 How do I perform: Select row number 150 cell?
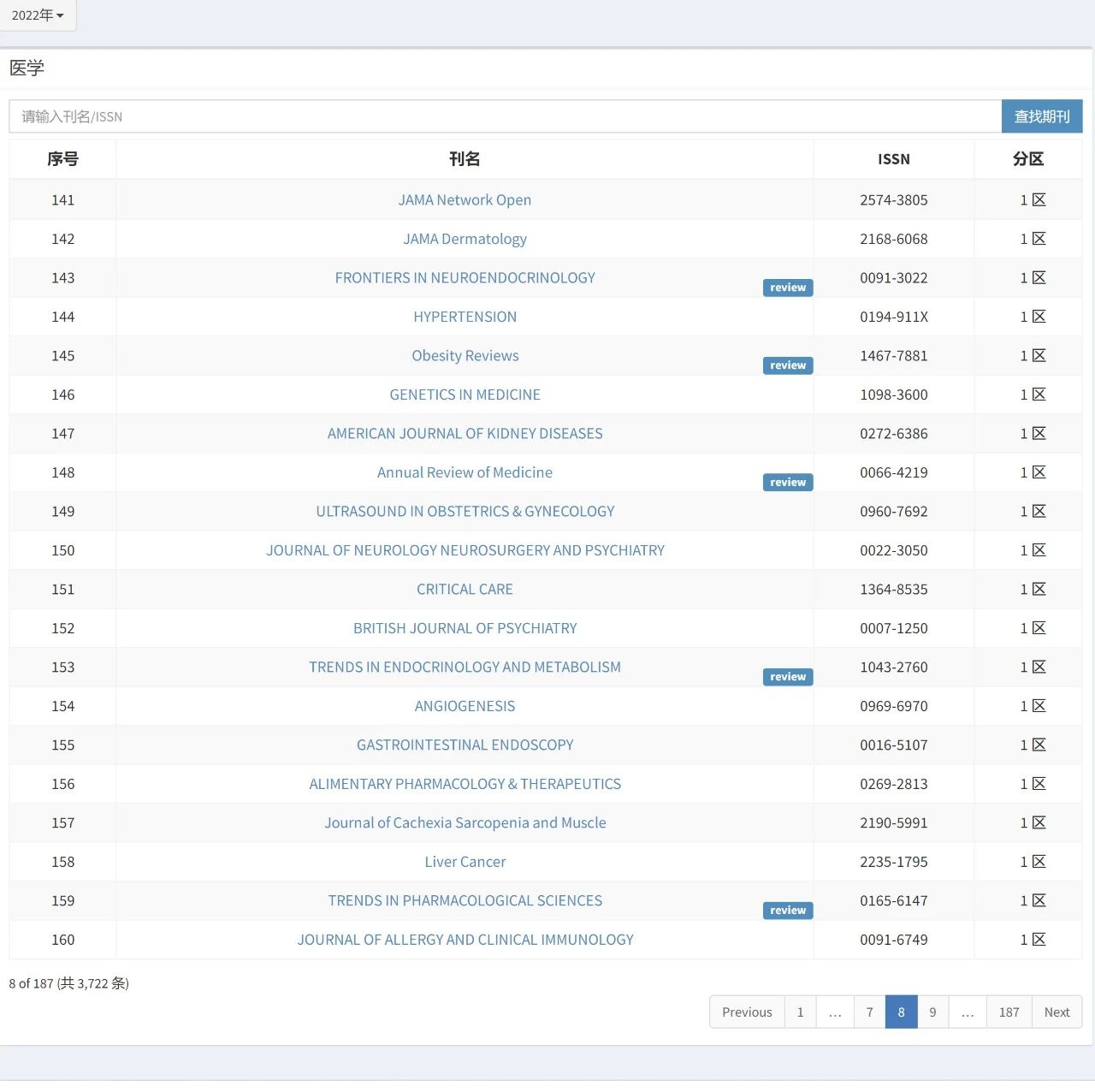tap(62, 550)
